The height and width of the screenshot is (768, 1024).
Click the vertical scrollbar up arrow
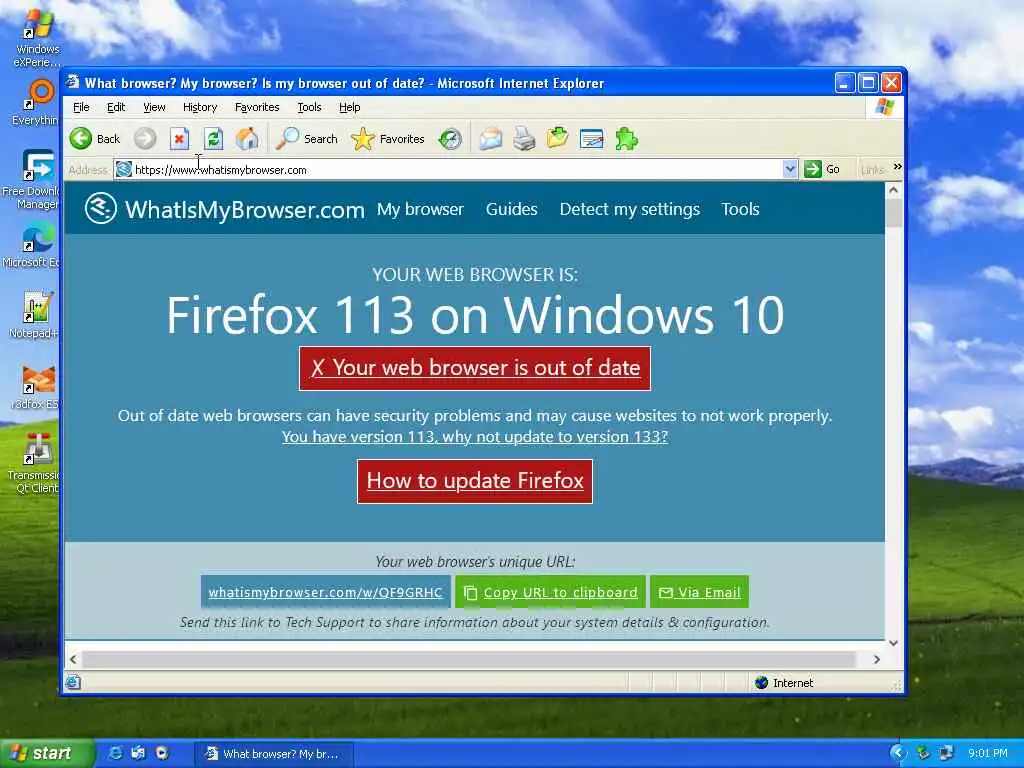pyautogui.click(x=893, y=190)
